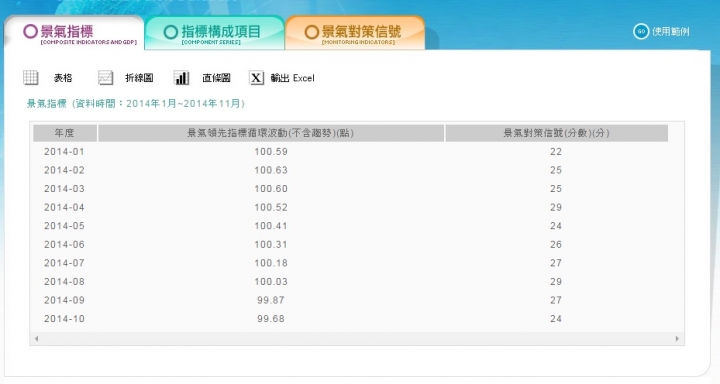Click the value 100.31
Screen dimensions: 720x384
271,245
